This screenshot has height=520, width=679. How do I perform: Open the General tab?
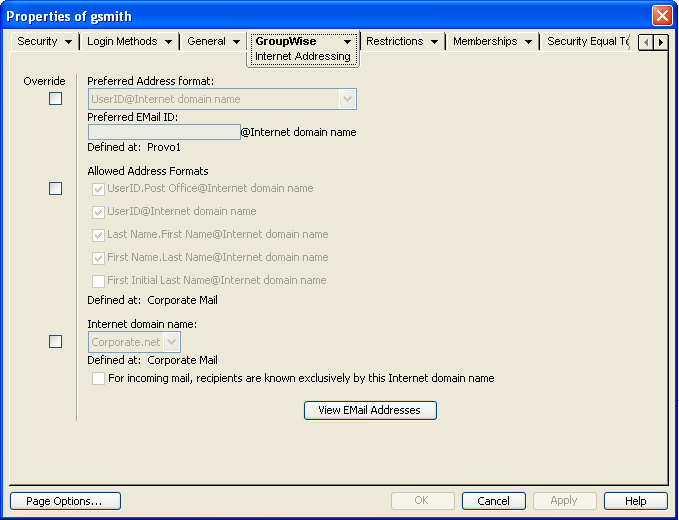coord(207,41)
